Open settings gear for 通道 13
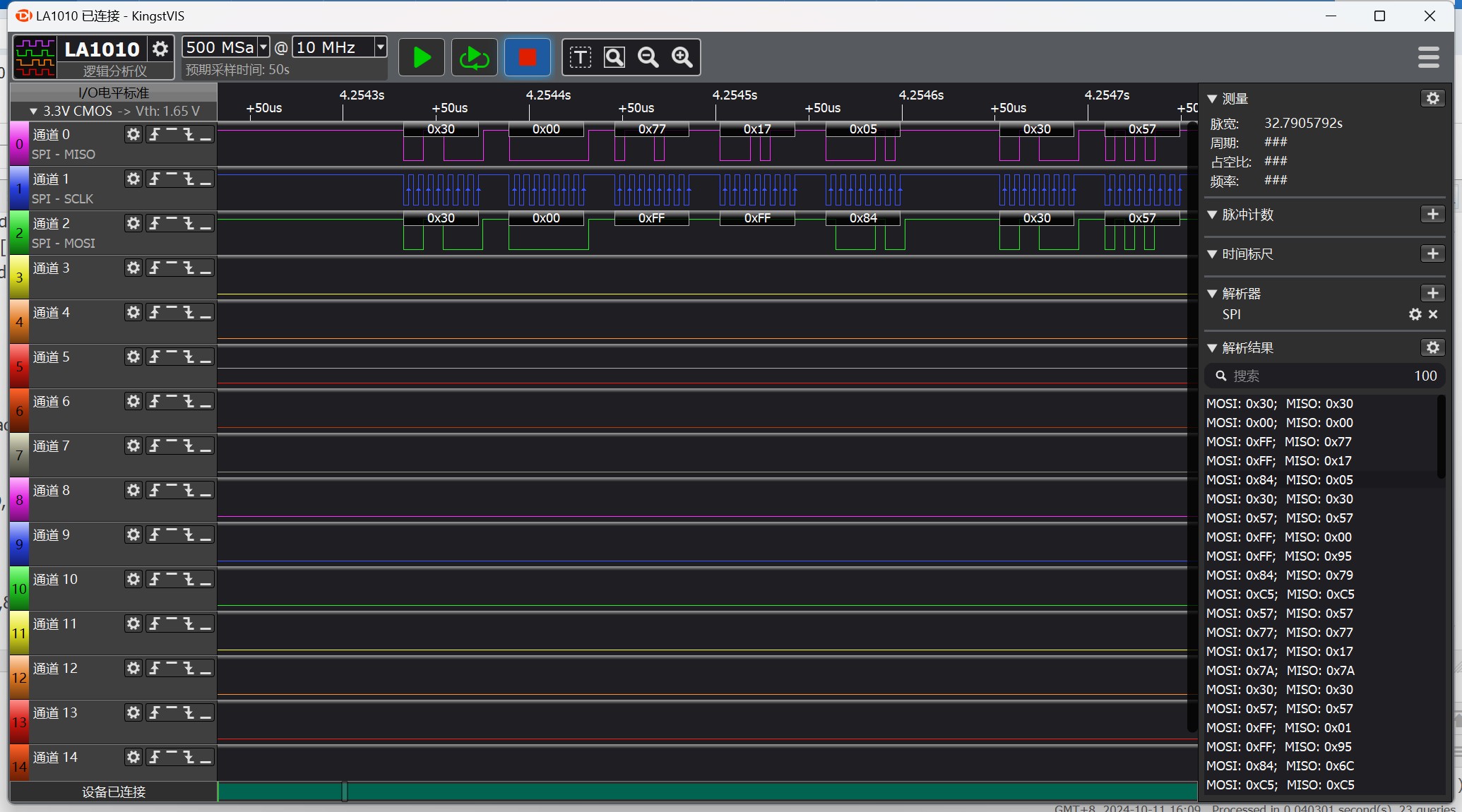The image size is (1462, 812). coord(133,712)
